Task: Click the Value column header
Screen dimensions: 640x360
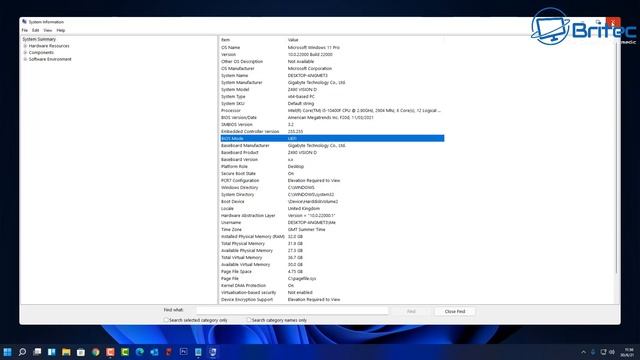Action: tap(365, 40)
